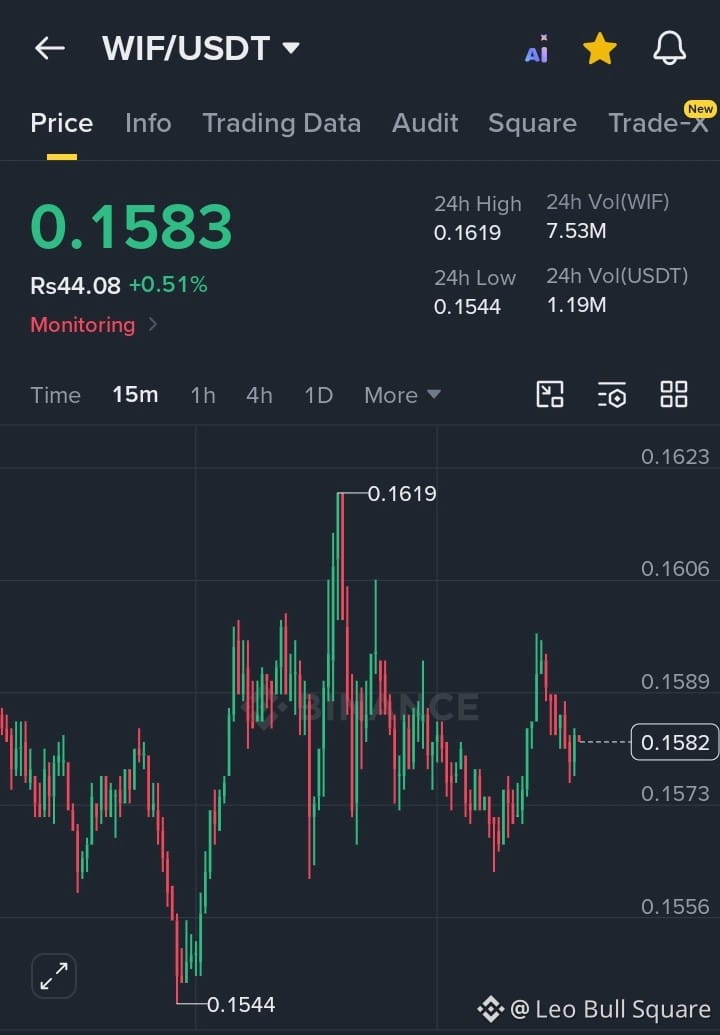Screen dimensions: 720x1035
Task: Click the 0.1619 high marker on chart
Action: coord(402,493)
